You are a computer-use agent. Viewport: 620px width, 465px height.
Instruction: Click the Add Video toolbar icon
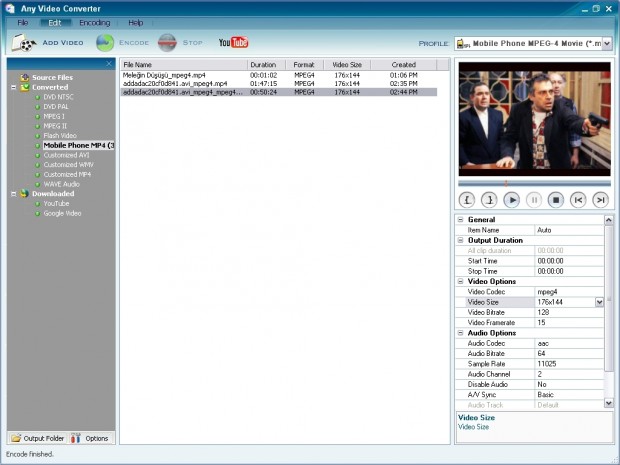coord(24,43)
